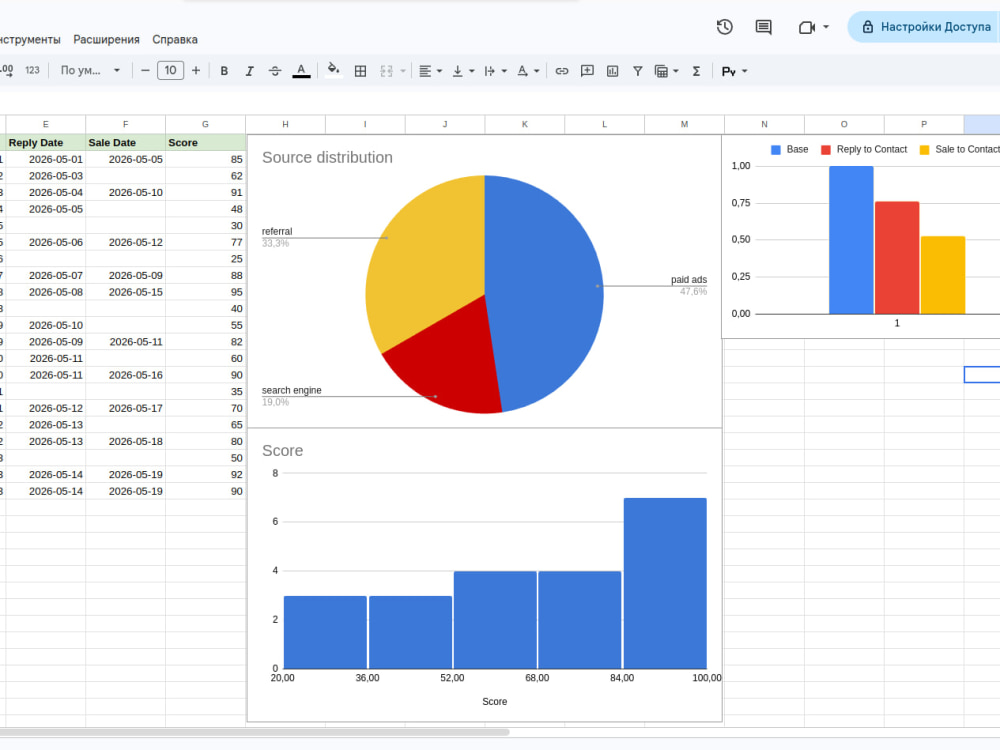Image resolution: width=1000 pixels, height=750 pixels.
Task: Increase font size with plus button
Action: click(196, 71)
